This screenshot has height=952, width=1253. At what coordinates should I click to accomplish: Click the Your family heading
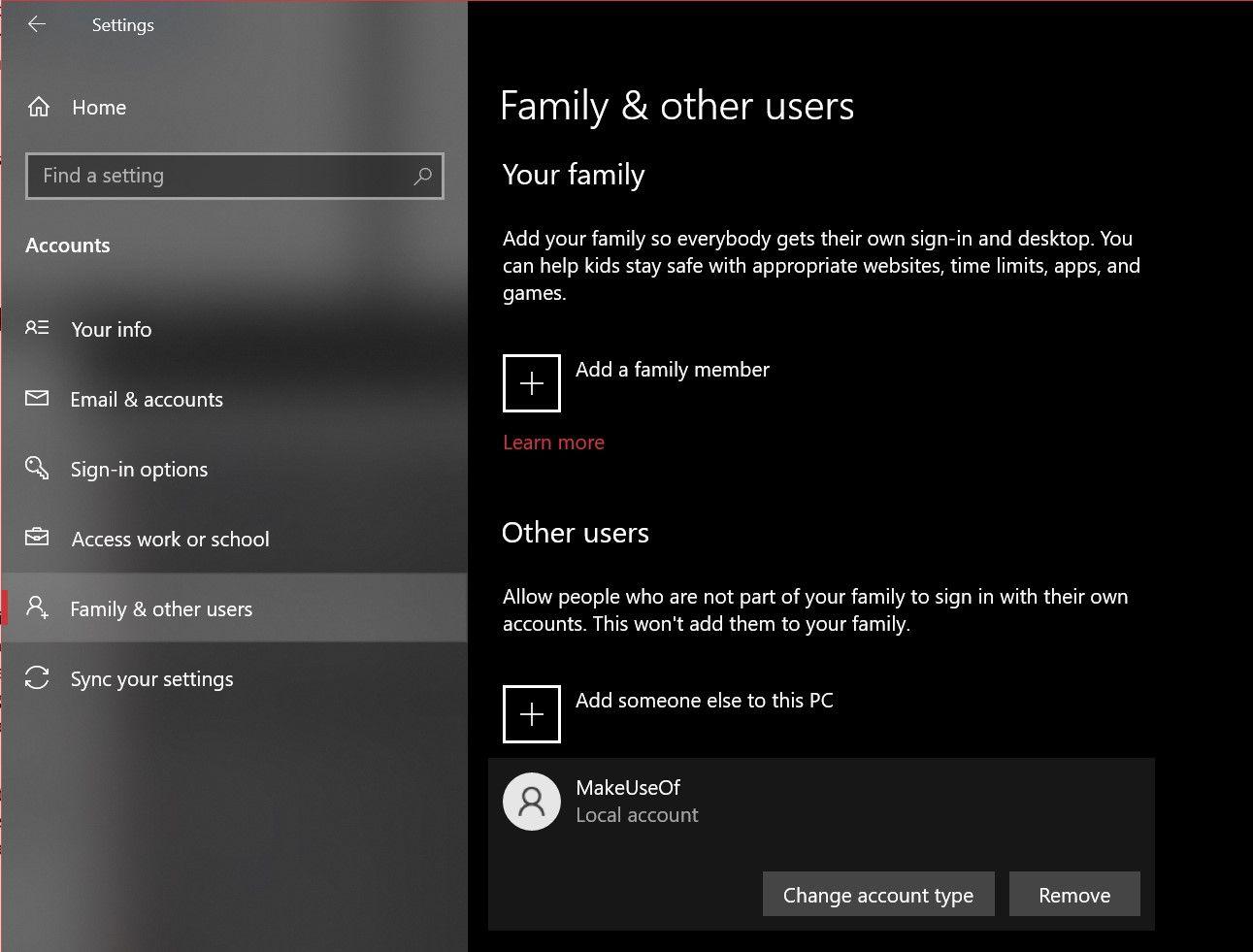click(x=574, y=175)
